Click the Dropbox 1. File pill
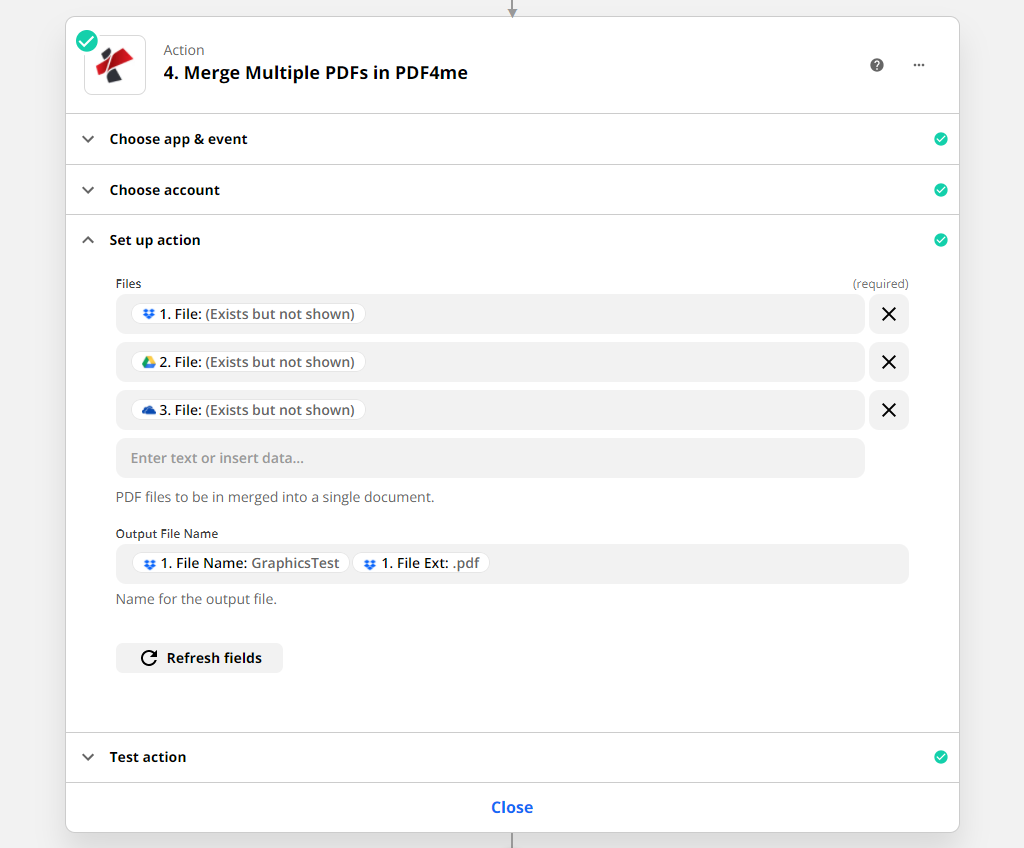 click(x=249, y=314)
